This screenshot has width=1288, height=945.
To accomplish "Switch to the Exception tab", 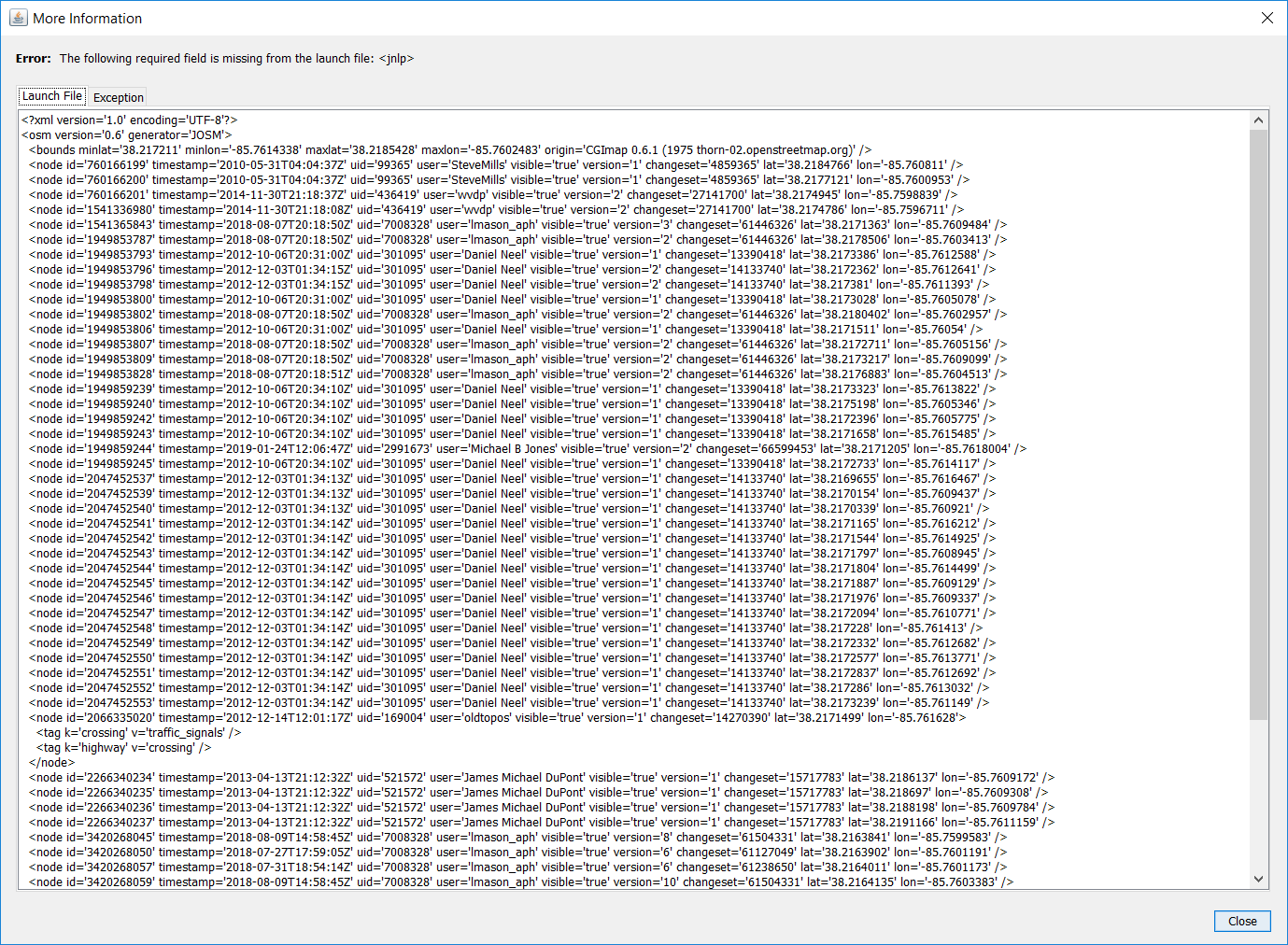I will (119, 97).
